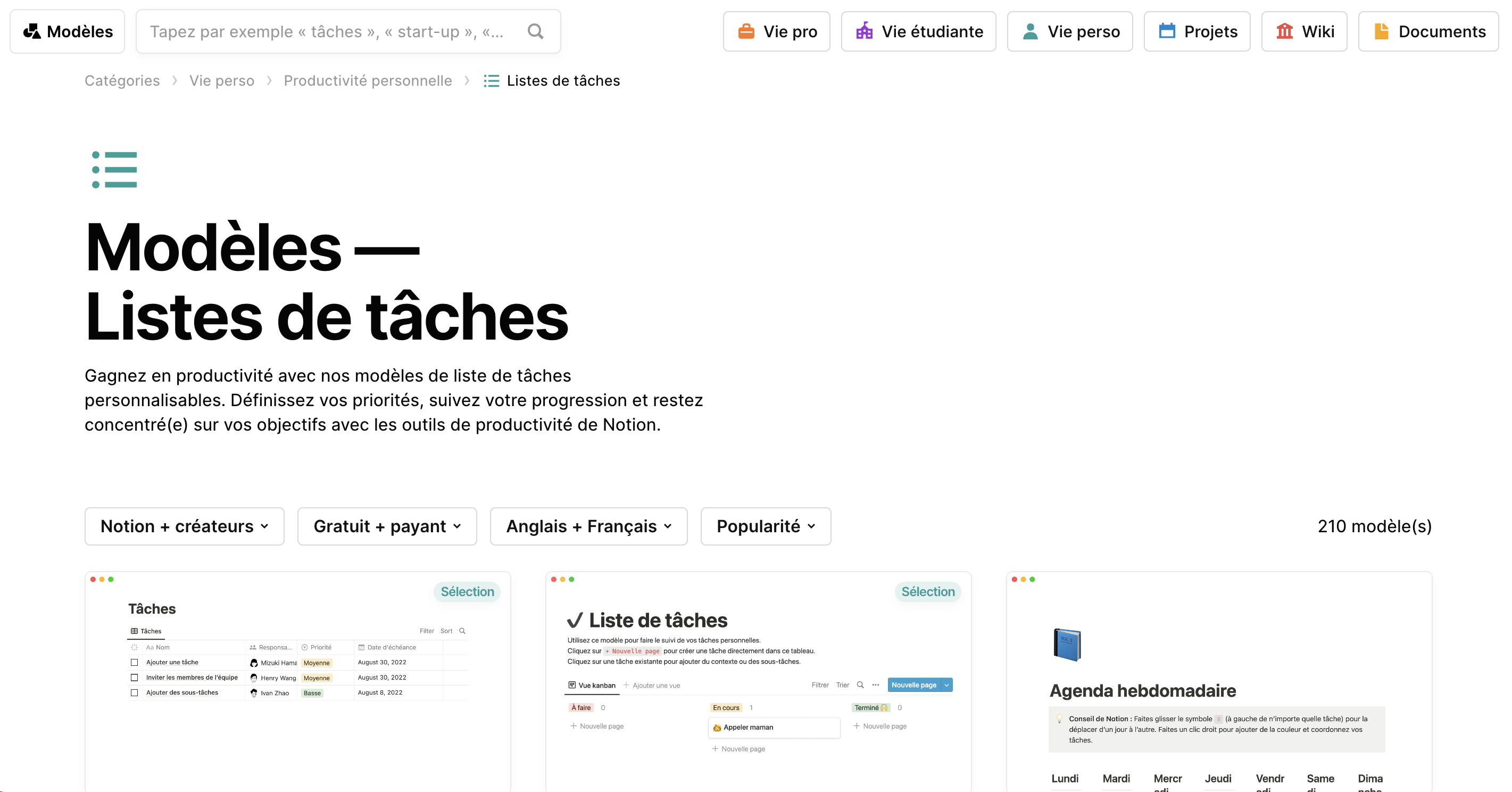Go to the Productivité personnelle breadcrumb

[368, 80]
